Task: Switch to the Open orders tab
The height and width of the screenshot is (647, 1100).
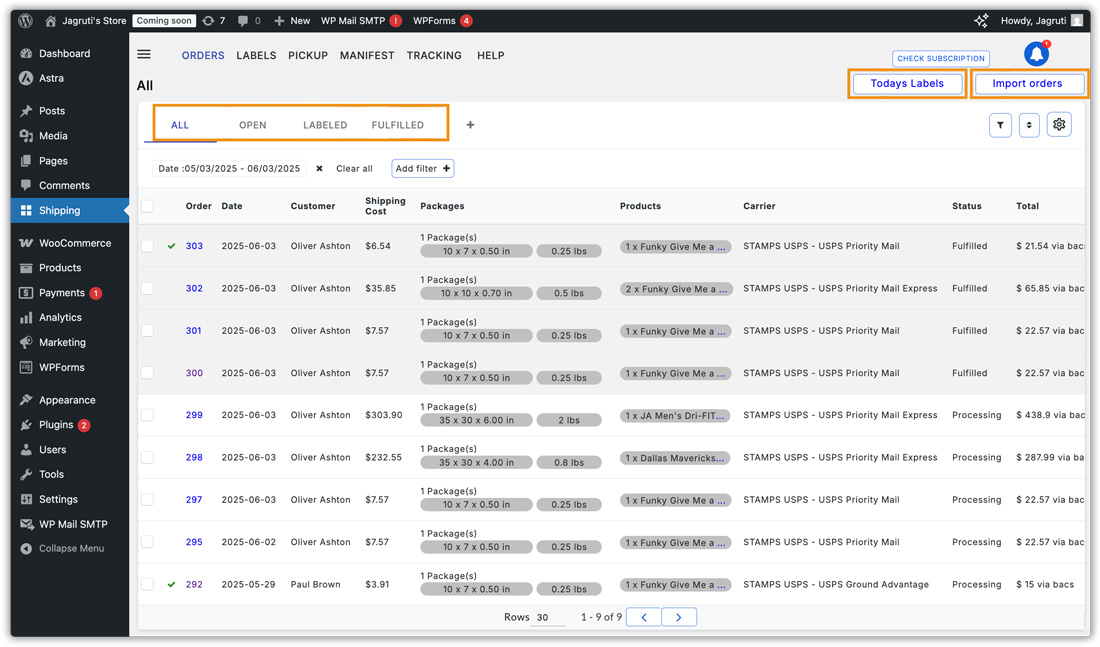Action: 253,125
